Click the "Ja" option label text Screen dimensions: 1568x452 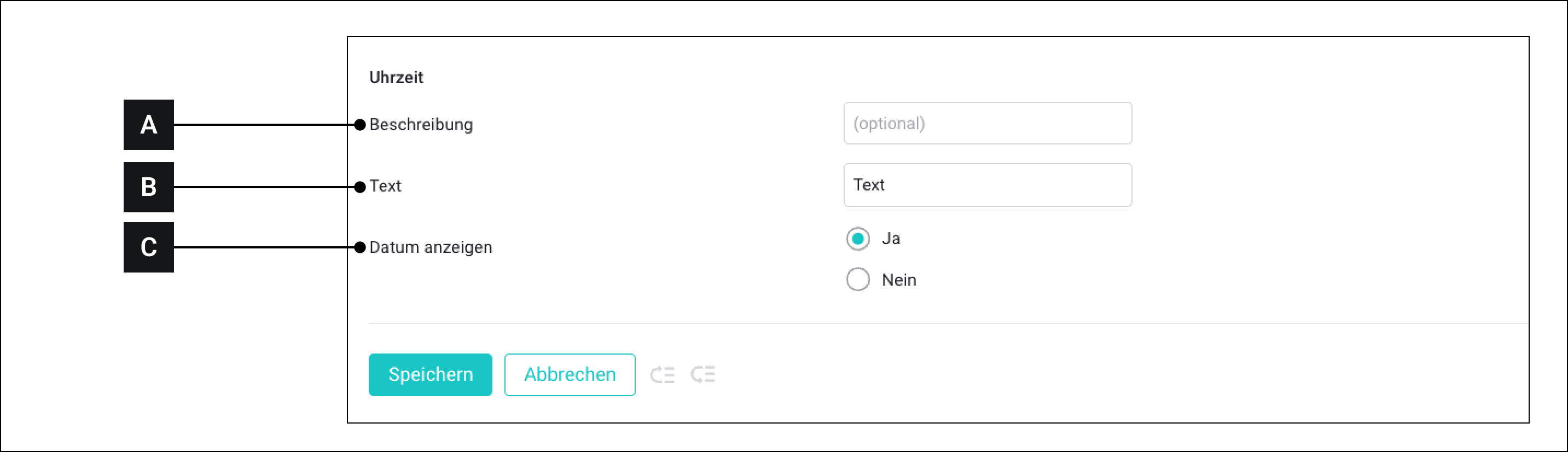click(891, 239)
